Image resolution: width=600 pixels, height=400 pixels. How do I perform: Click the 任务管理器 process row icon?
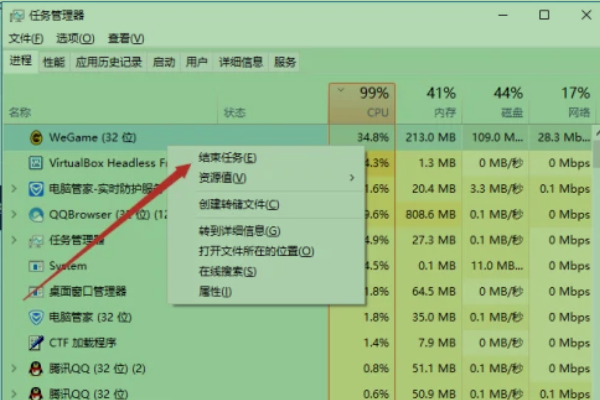coord(36,240)
